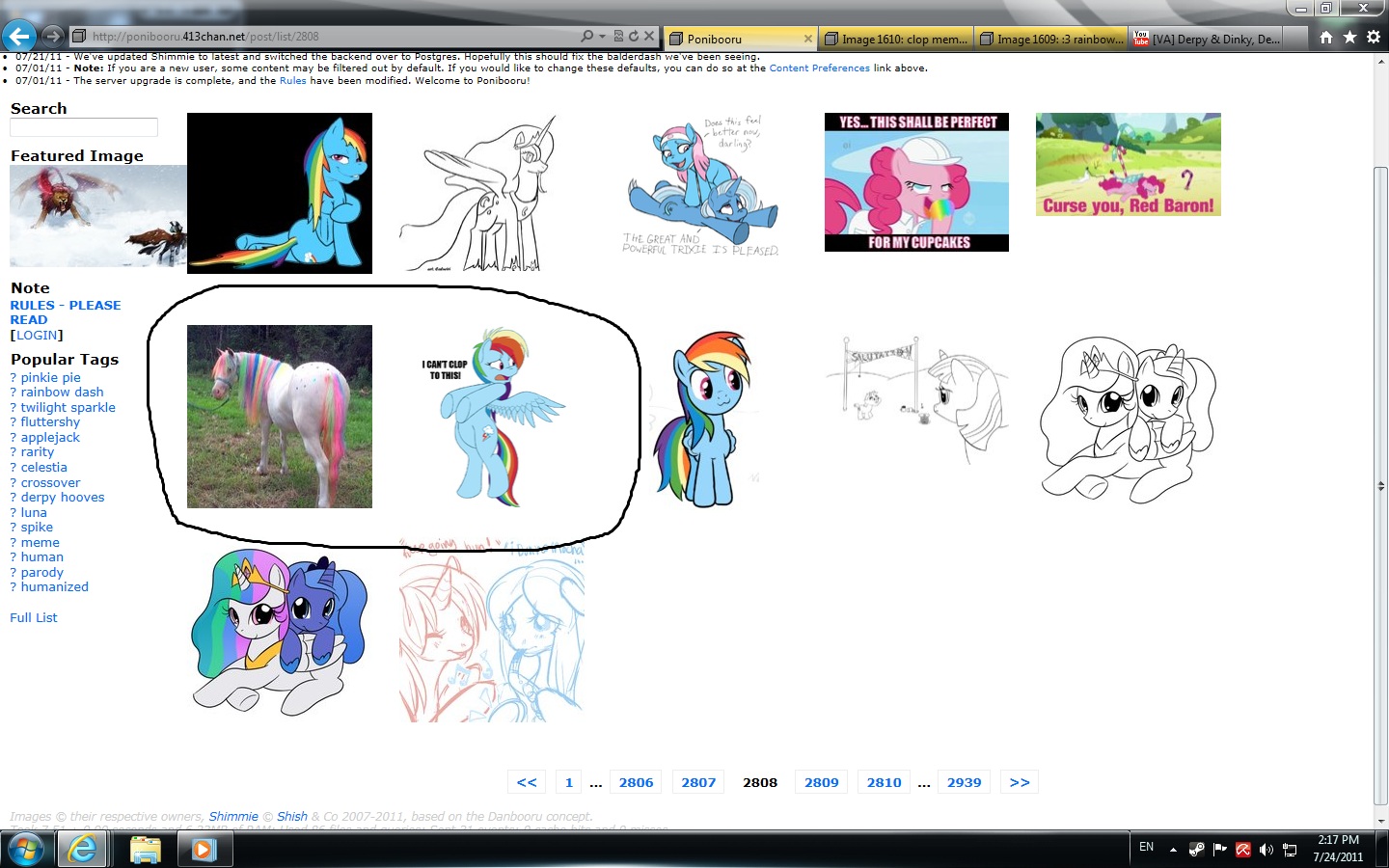Open the rainbow-maned real horse photo thumbnail
1389x868 pixels.
point(280,417)
